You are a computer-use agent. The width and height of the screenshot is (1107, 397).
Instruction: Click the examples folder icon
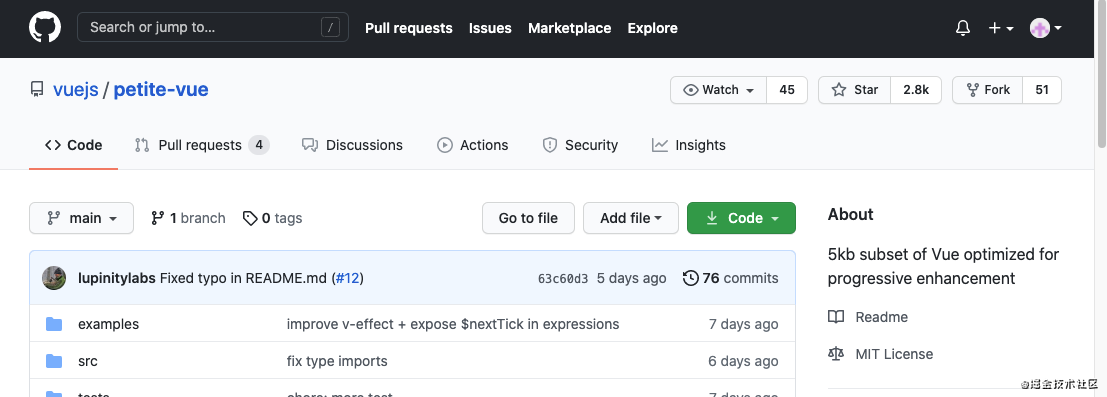[54, 324]
